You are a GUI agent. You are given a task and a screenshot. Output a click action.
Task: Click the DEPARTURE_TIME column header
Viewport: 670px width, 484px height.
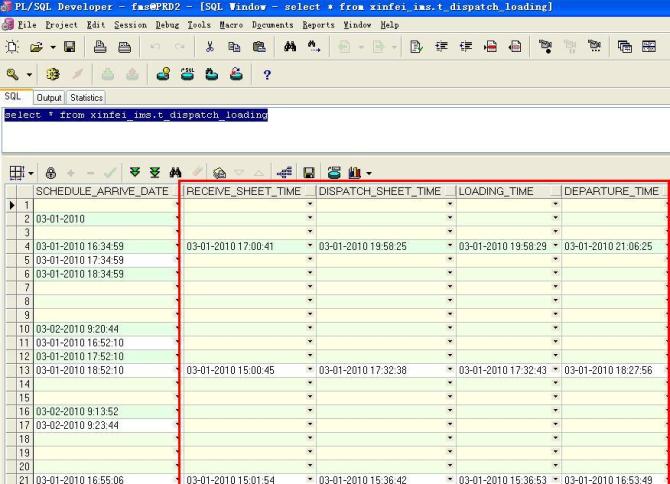[611, 191]
